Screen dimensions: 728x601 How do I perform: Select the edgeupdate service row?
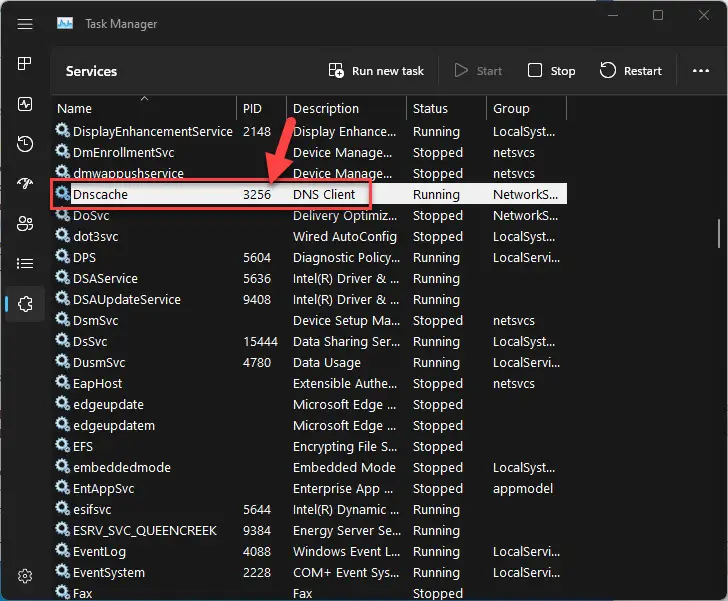[309, 404]
